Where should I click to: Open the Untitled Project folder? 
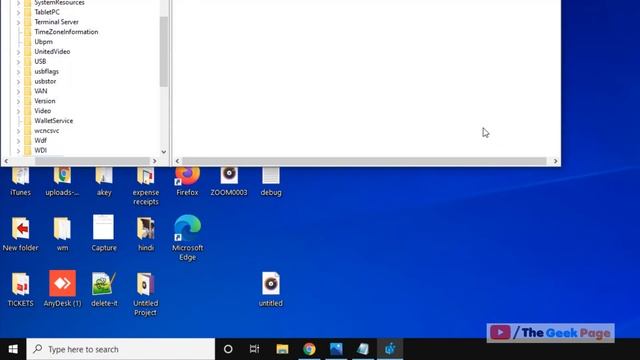146,294
